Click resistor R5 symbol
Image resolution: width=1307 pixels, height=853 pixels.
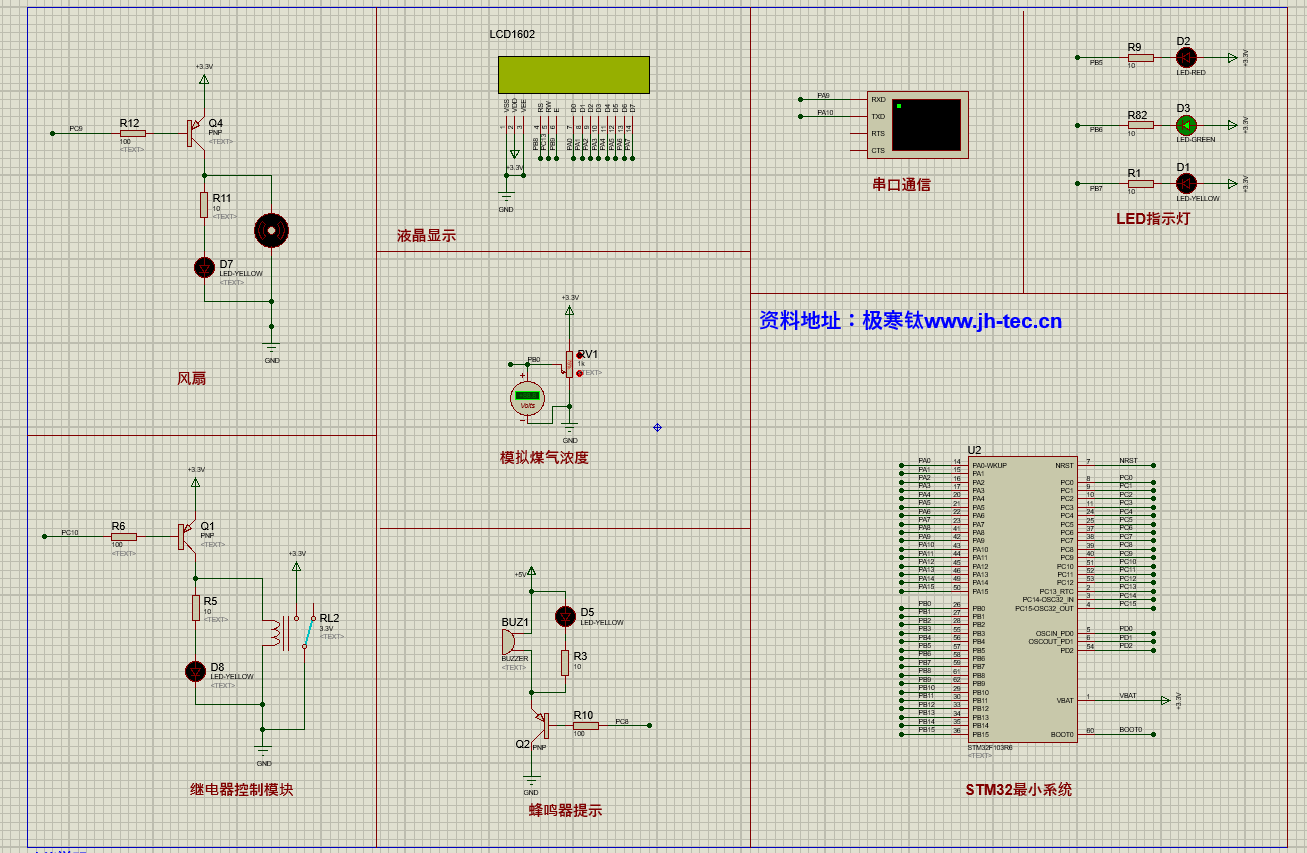196,608
